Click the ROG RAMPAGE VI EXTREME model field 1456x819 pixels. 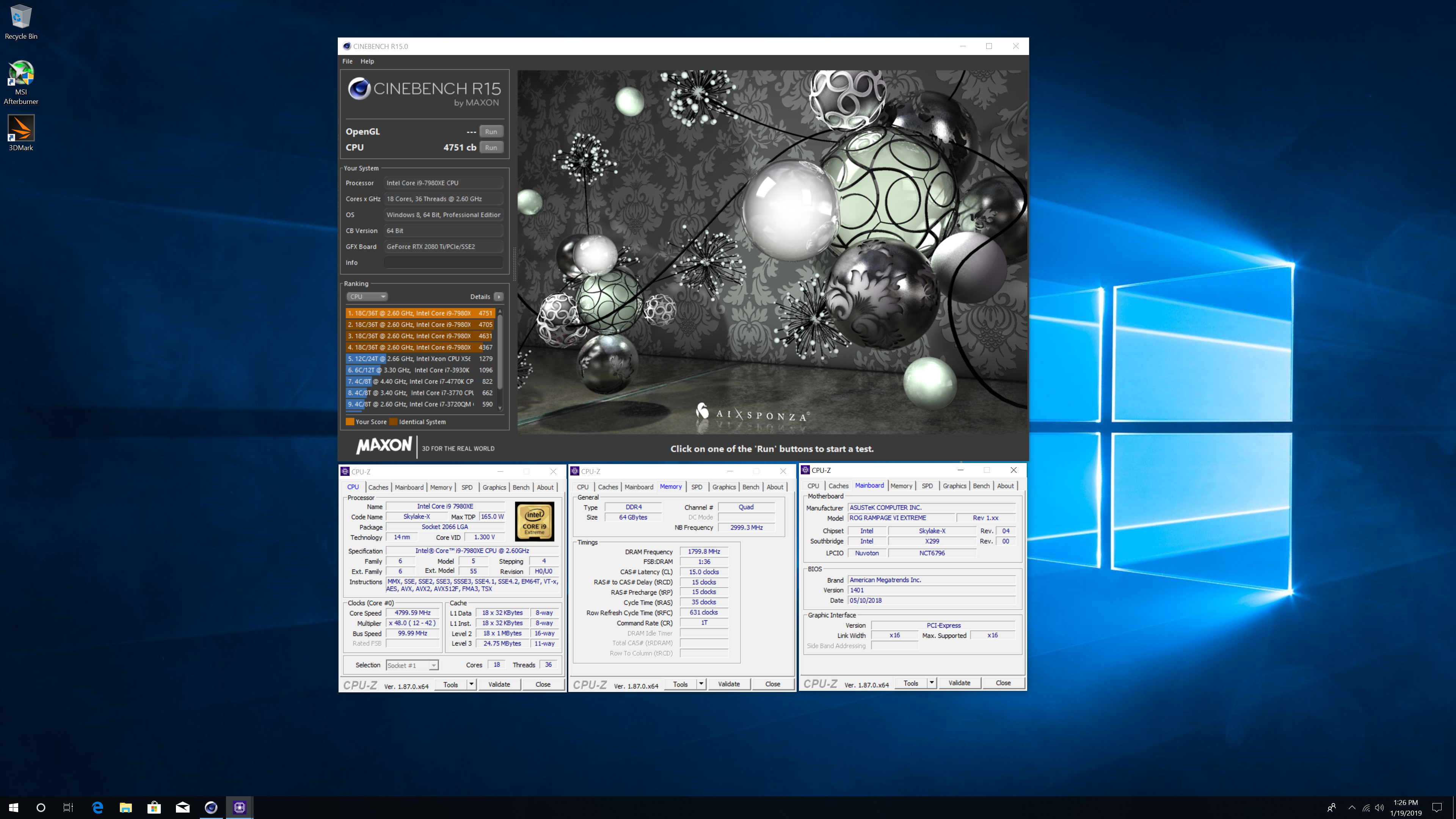(901, 518)
